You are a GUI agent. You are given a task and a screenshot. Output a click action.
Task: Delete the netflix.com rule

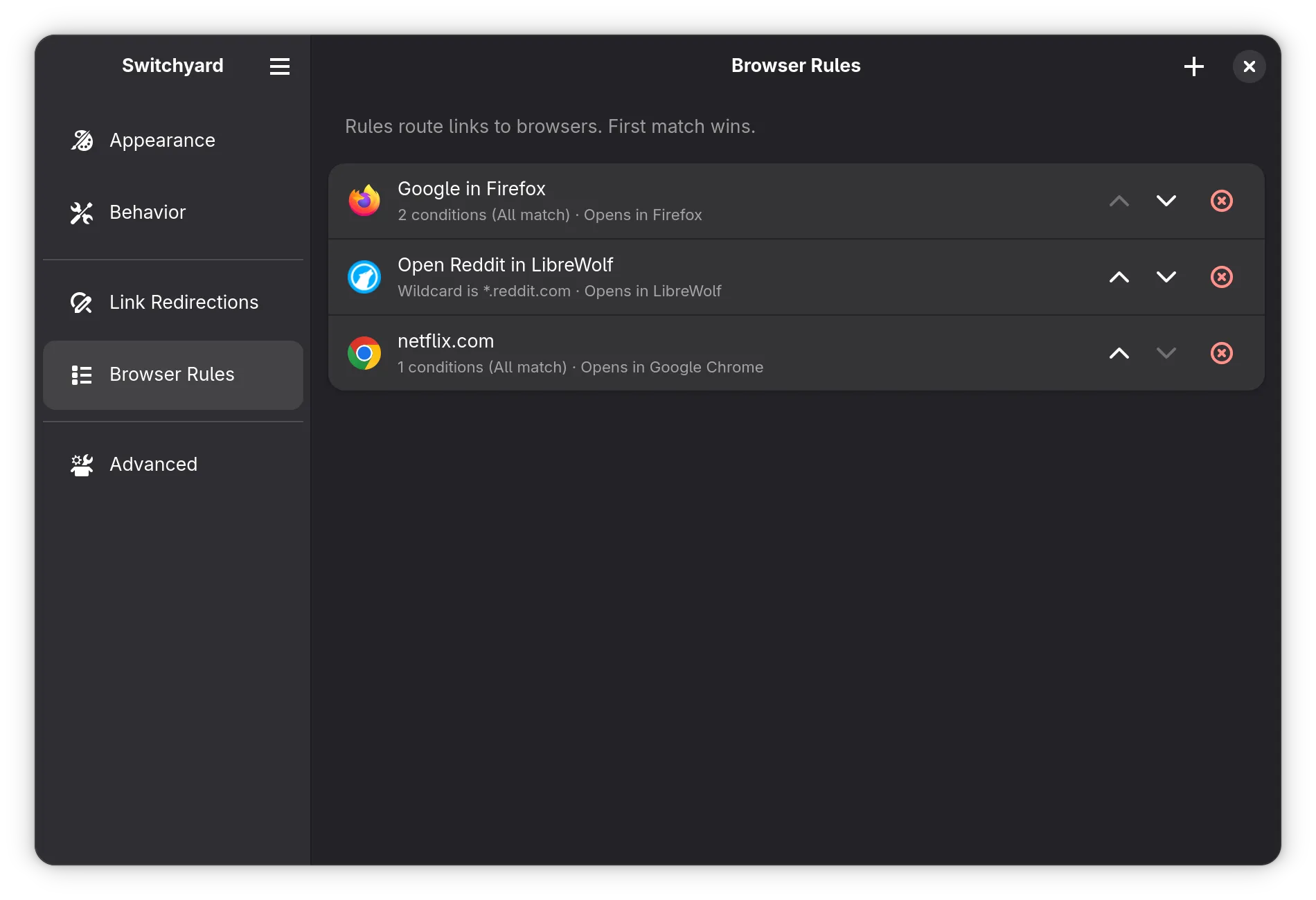coord(1222,353)
